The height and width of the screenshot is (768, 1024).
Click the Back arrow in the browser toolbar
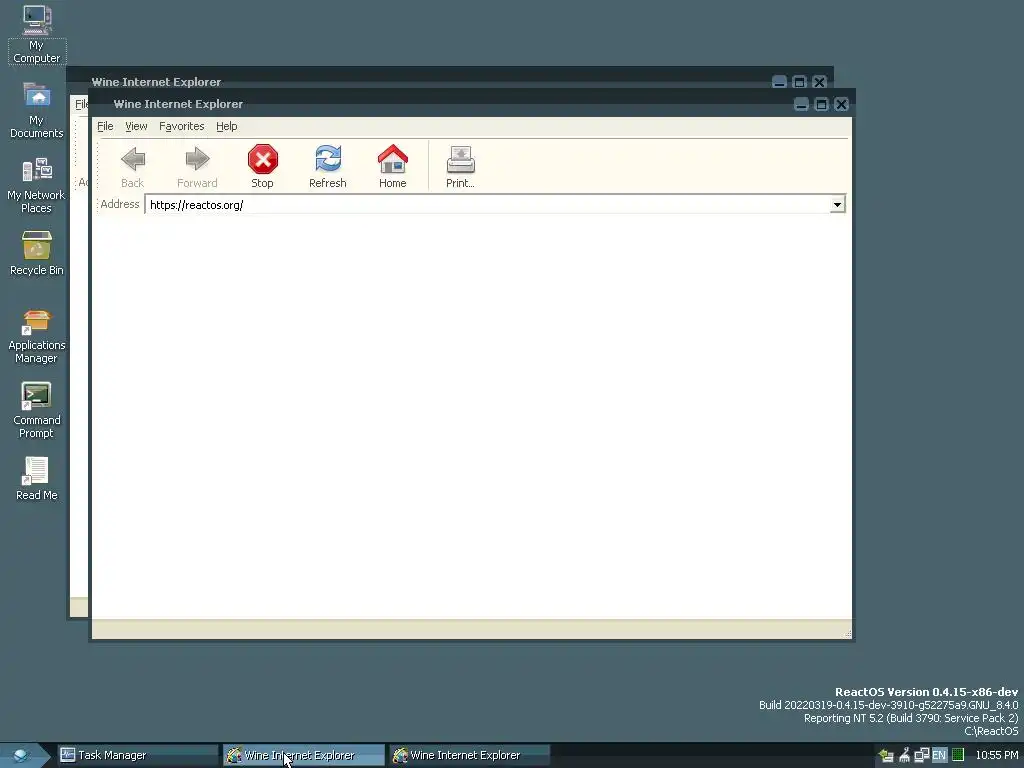point(133,167)
